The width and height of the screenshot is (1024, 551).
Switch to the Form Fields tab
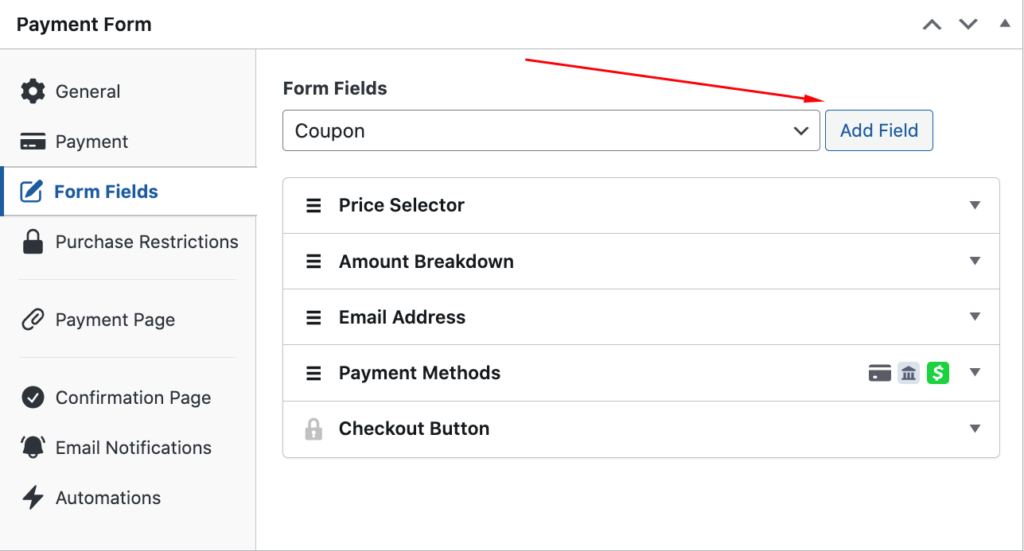[106, 192]
